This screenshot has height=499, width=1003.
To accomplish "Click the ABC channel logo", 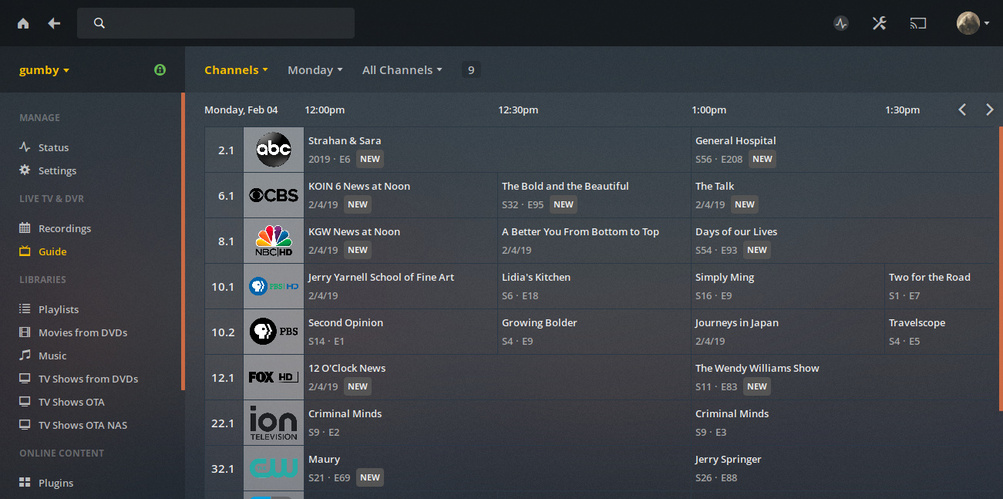I will pyautogui.click(x=274, y=150).
